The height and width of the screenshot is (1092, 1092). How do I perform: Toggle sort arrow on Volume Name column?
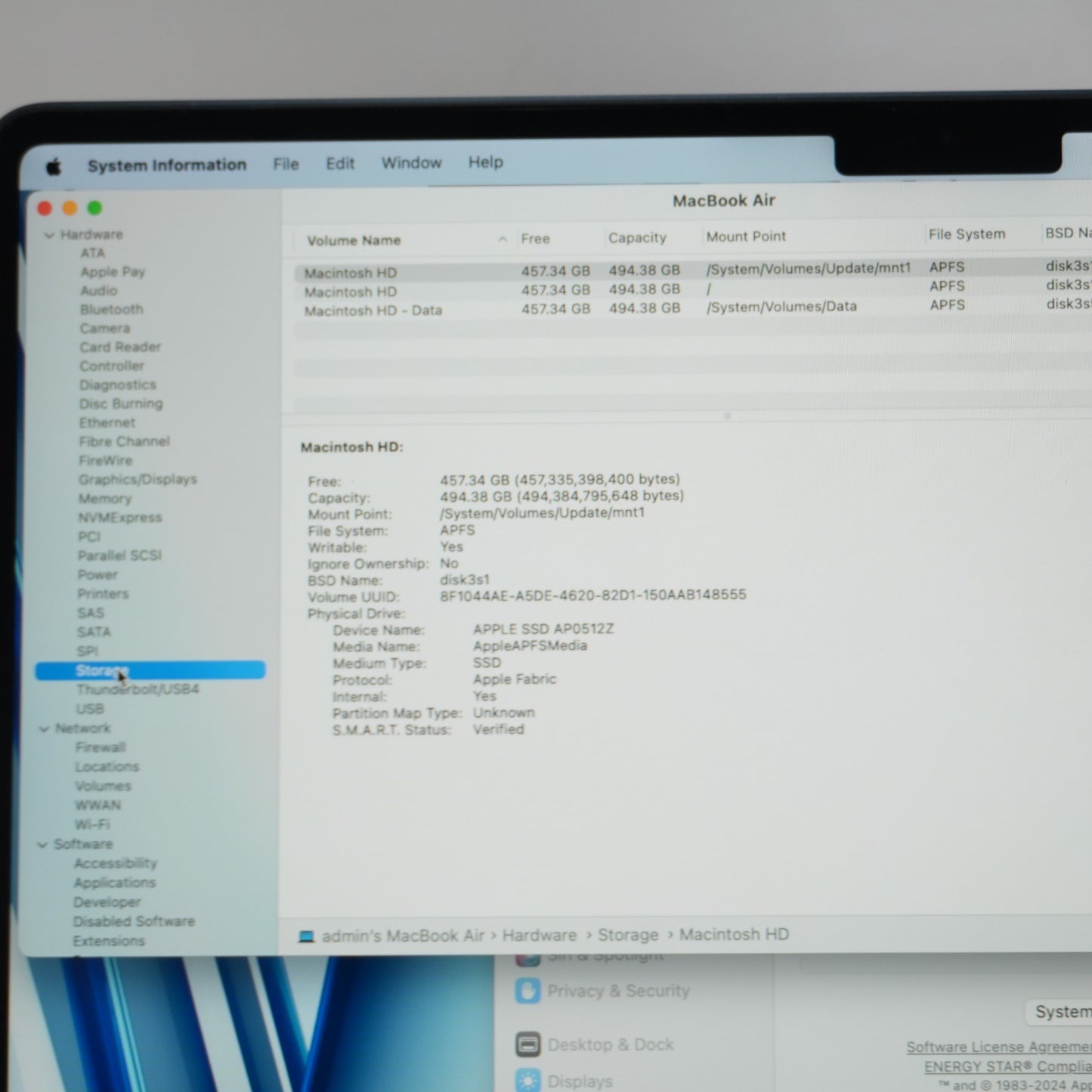(503, 239)
